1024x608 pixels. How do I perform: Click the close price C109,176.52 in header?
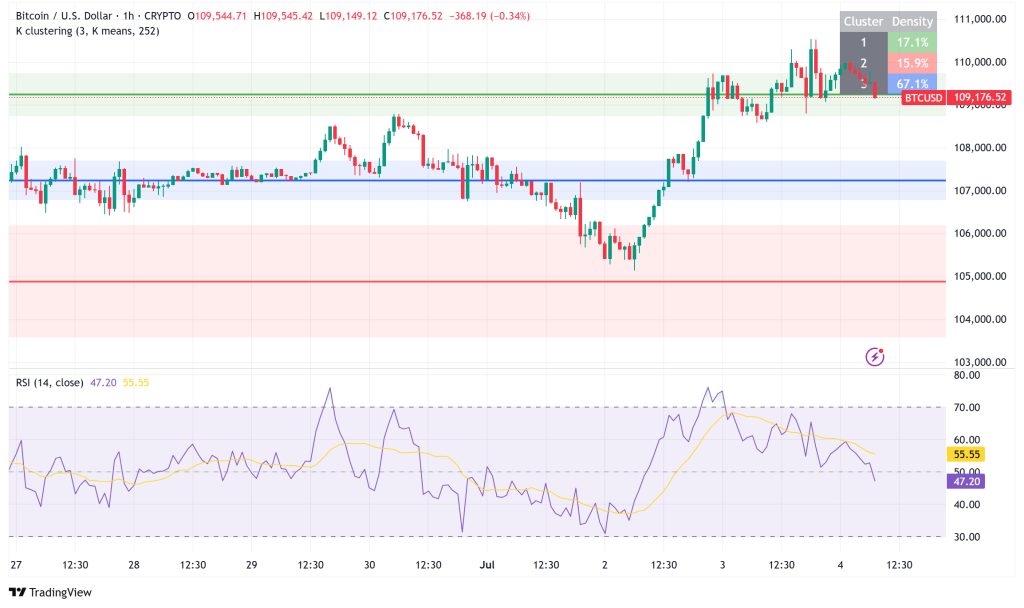click(x=413, y=16)
